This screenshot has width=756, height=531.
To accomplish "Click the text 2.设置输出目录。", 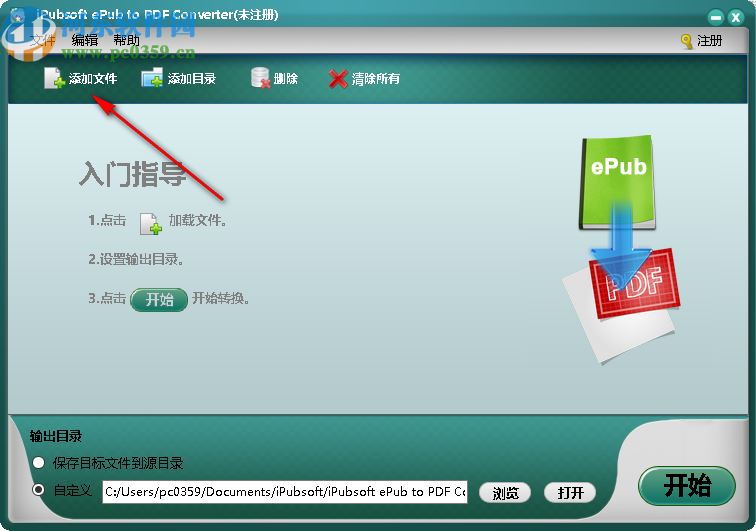I will (136, 259).
